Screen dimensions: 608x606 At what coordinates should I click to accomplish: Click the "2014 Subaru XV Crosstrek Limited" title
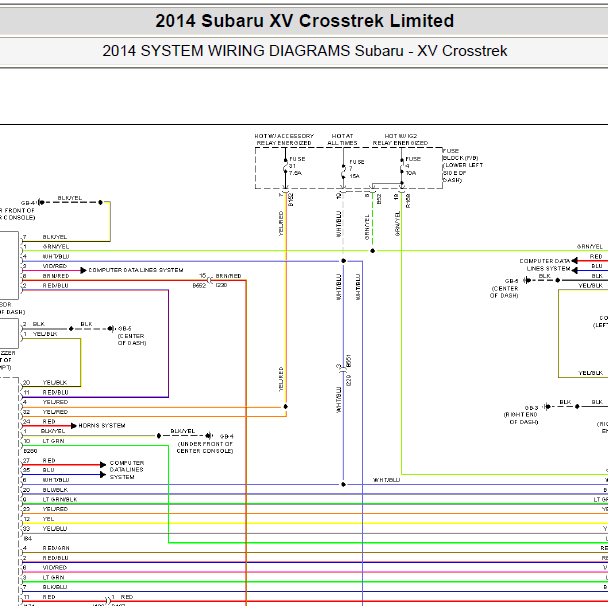click(x=304, y=21)
